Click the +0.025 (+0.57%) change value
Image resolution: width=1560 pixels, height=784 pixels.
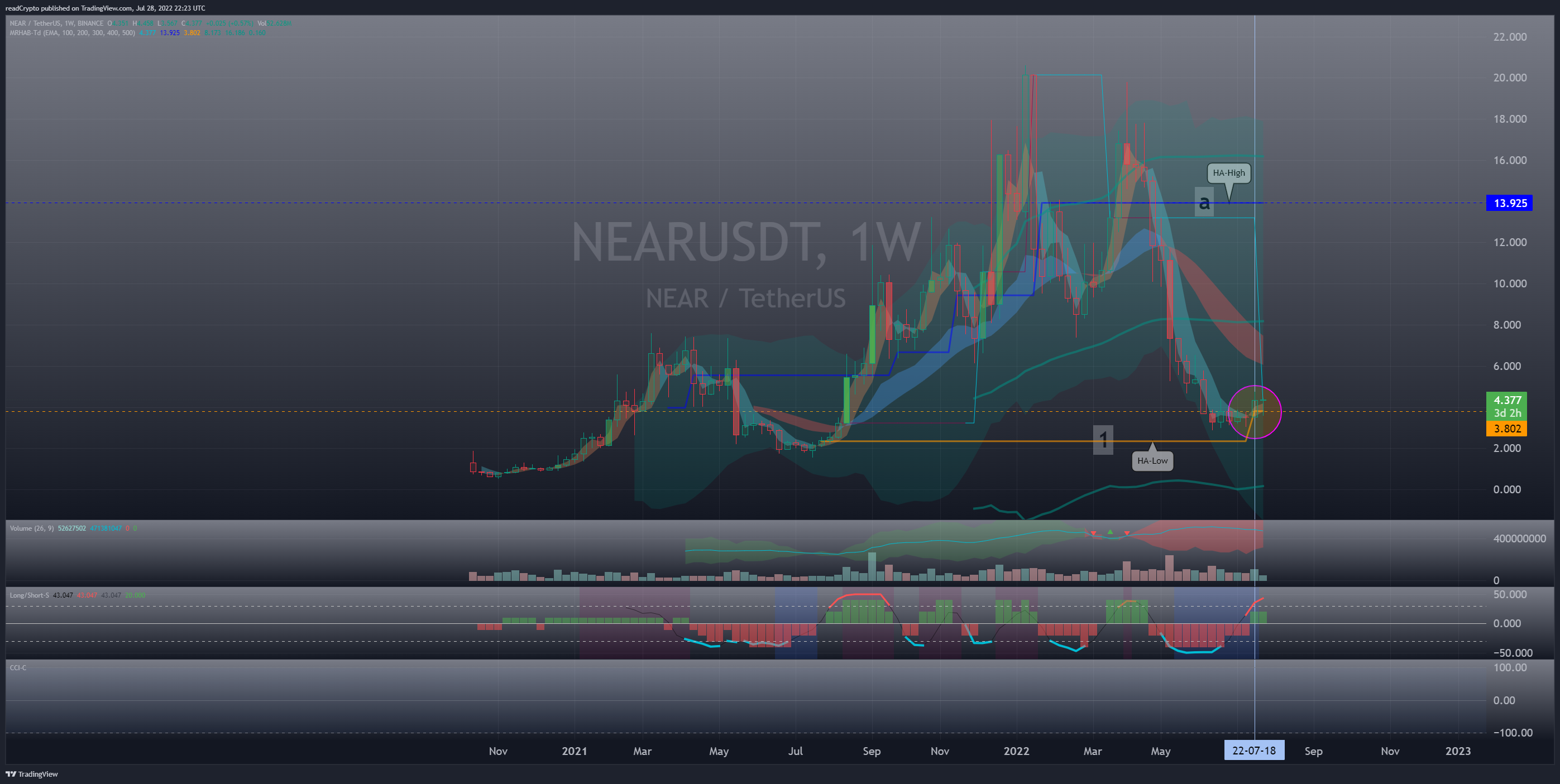pos(230,23)
